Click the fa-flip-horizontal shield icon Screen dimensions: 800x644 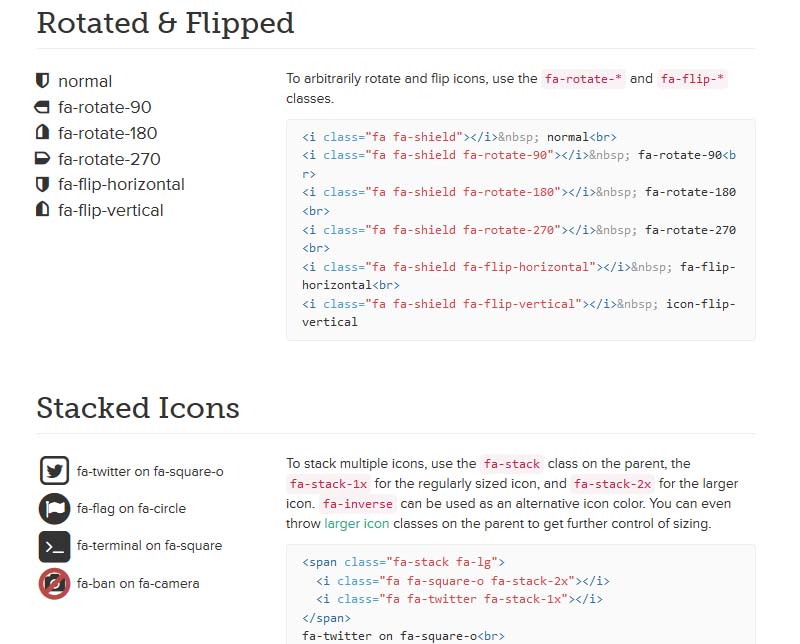42,185
